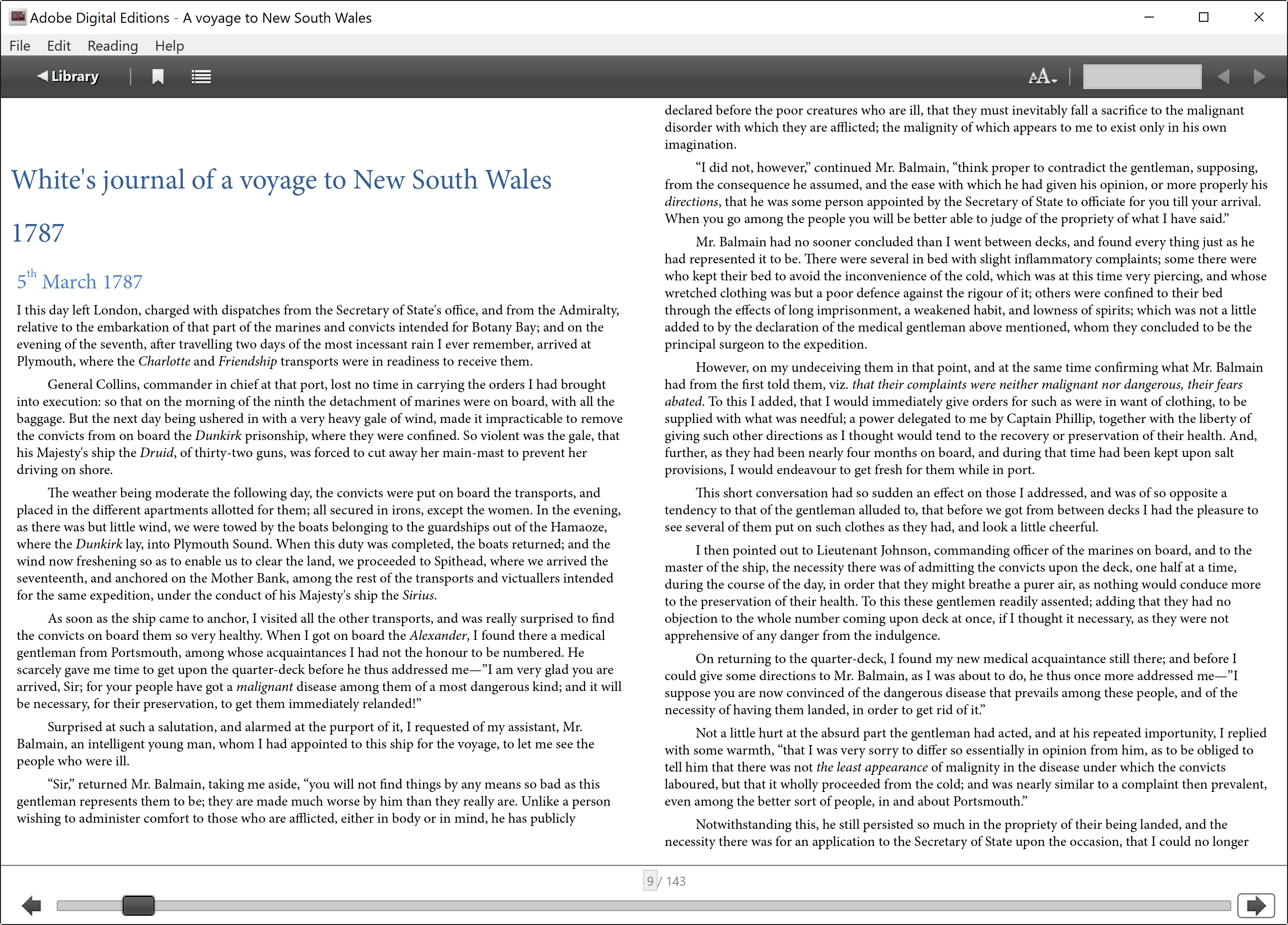Return to the Library view

click(68, 76)
